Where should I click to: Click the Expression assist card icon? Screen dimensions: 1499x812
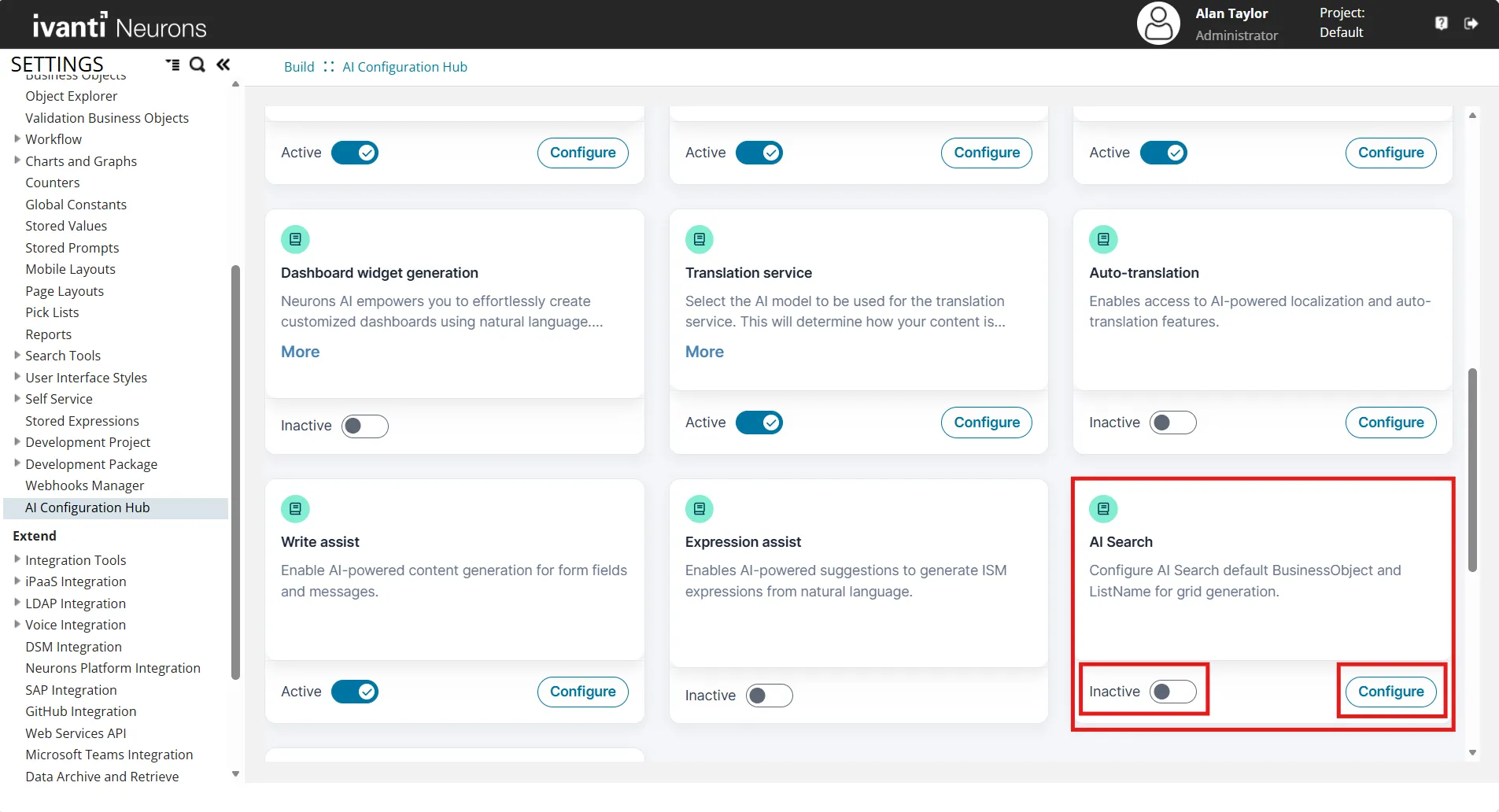point(700,509)
